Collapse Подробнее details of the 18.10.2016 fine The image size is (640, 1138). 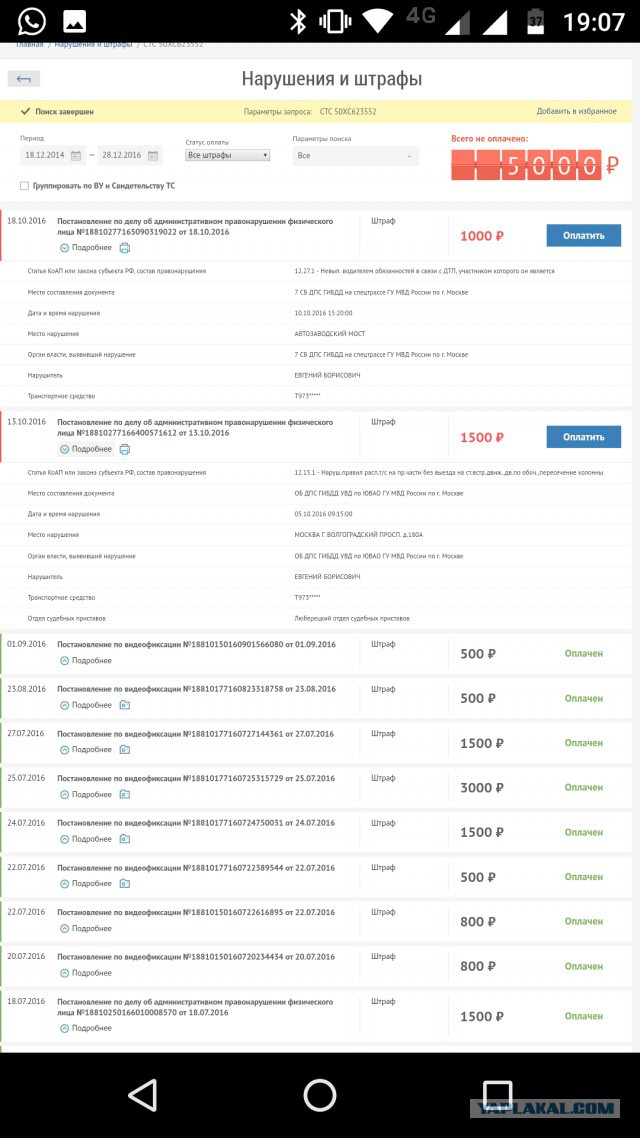point(86,247)
